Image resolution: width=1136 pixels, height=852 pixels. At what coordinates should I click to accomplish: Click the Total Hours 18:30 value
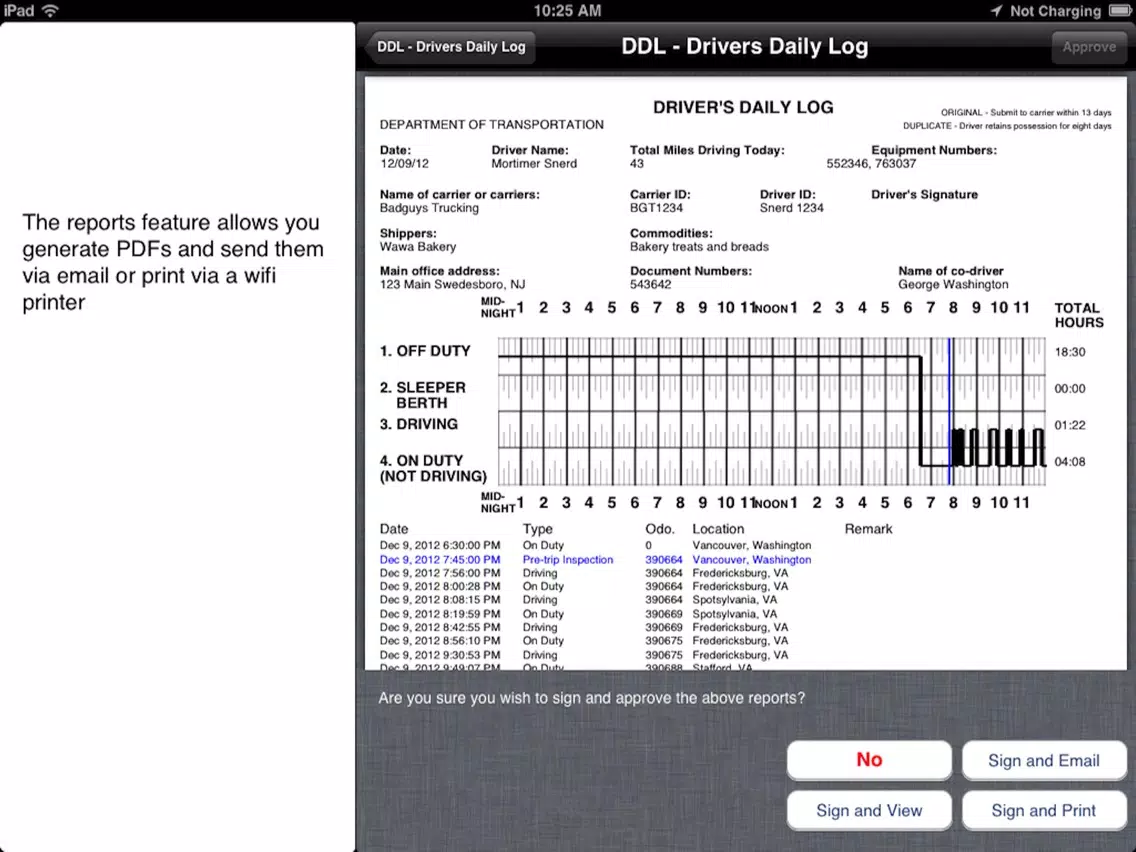click(x=1069, y=352)
